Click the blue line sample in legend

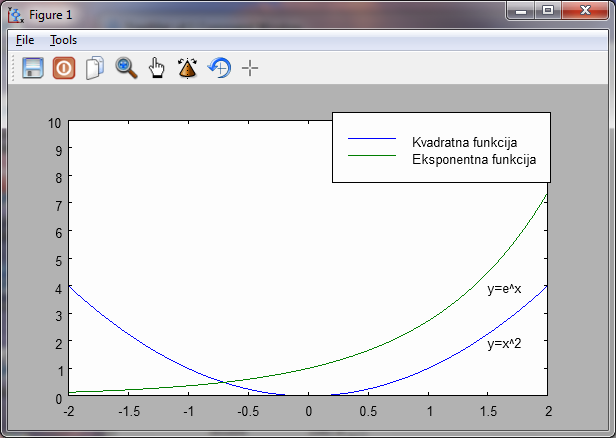[371, 140]
